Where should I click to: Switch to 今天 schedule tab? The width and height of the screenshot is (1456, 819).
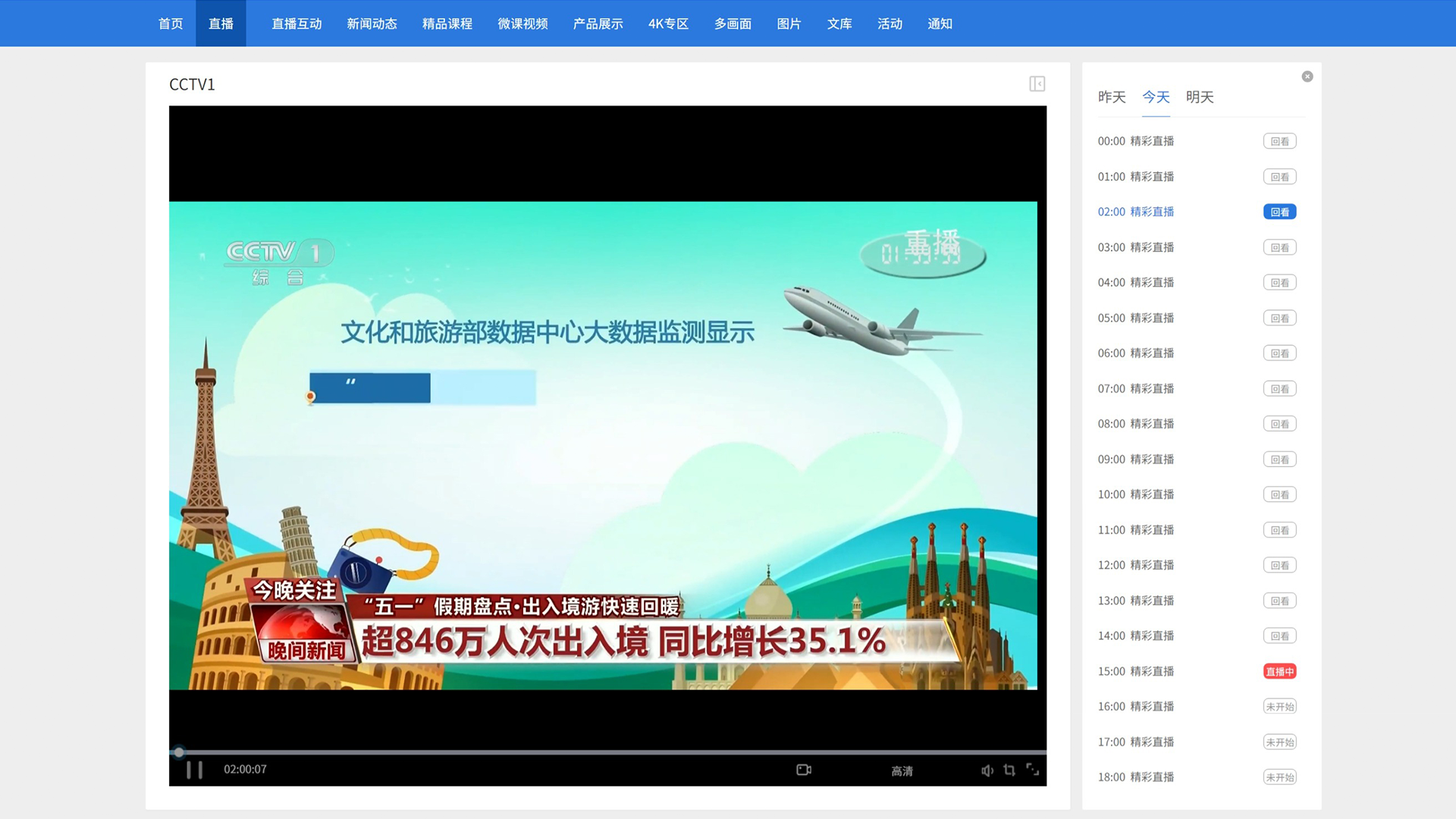coord(1156,97)
